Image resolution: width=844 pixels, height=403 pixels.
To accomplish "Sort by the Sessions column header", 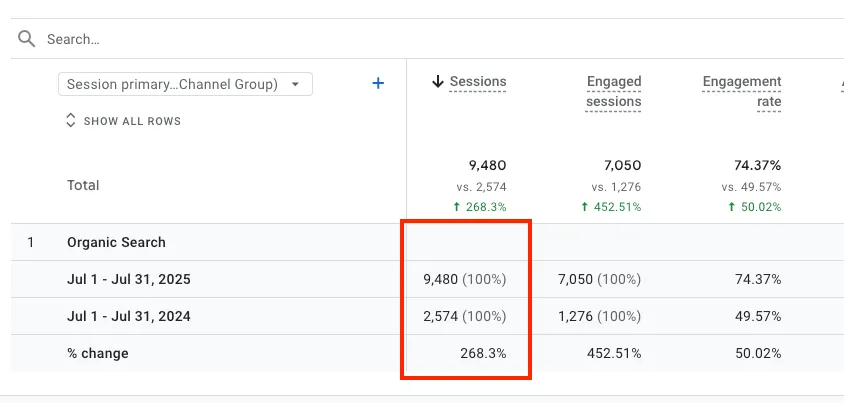I will coord(477,82).
